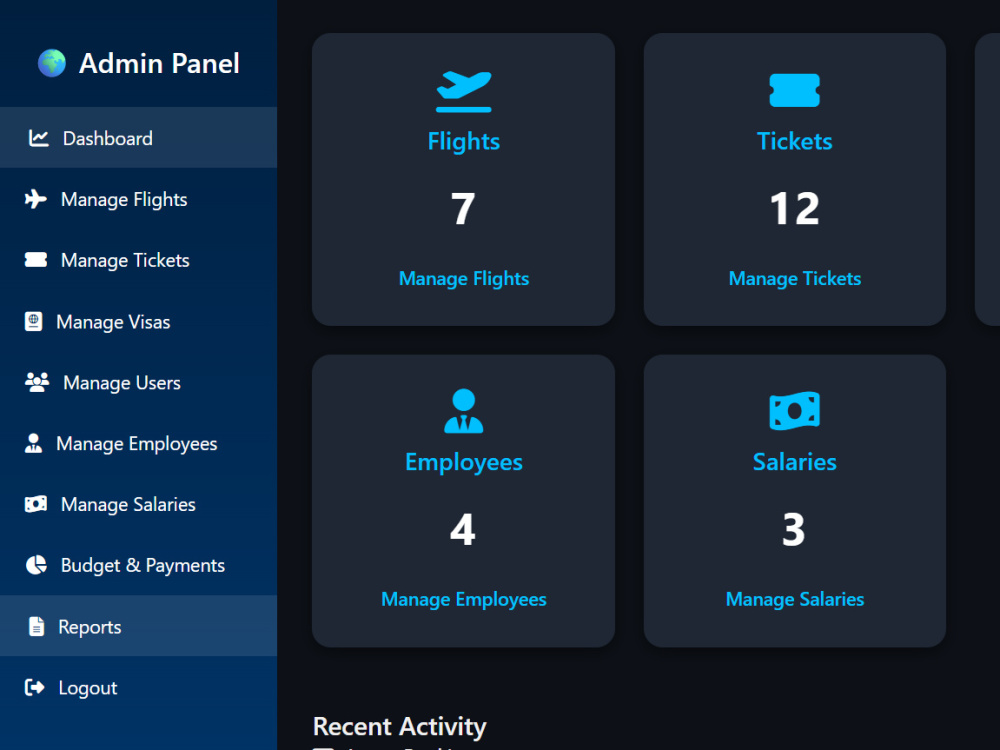Click the Recent Activity heading
The height and width of the screenshot is (750, 1000).
400,726
